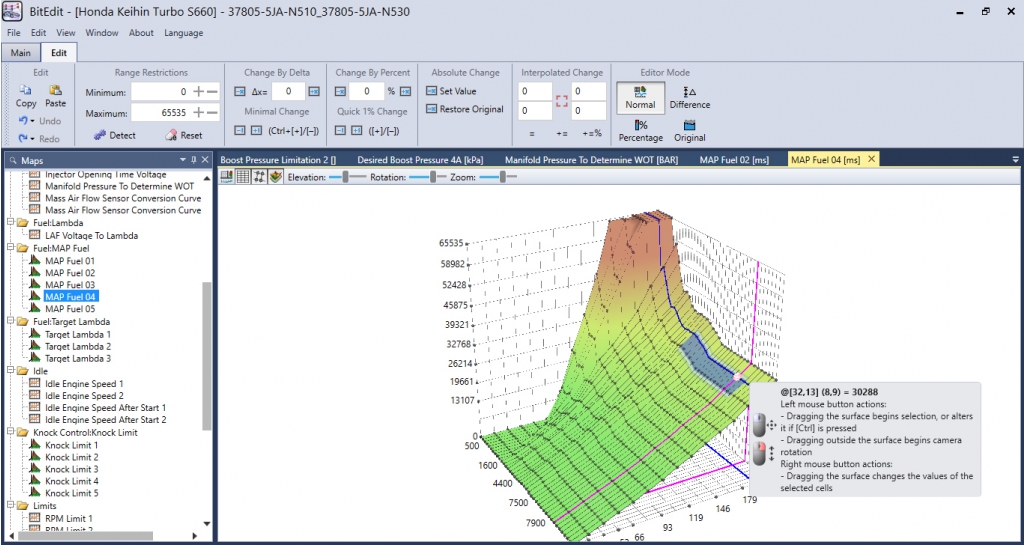
Task: Collapse the Knock Control:Knock Limit folder
Action: click(10, 432)
